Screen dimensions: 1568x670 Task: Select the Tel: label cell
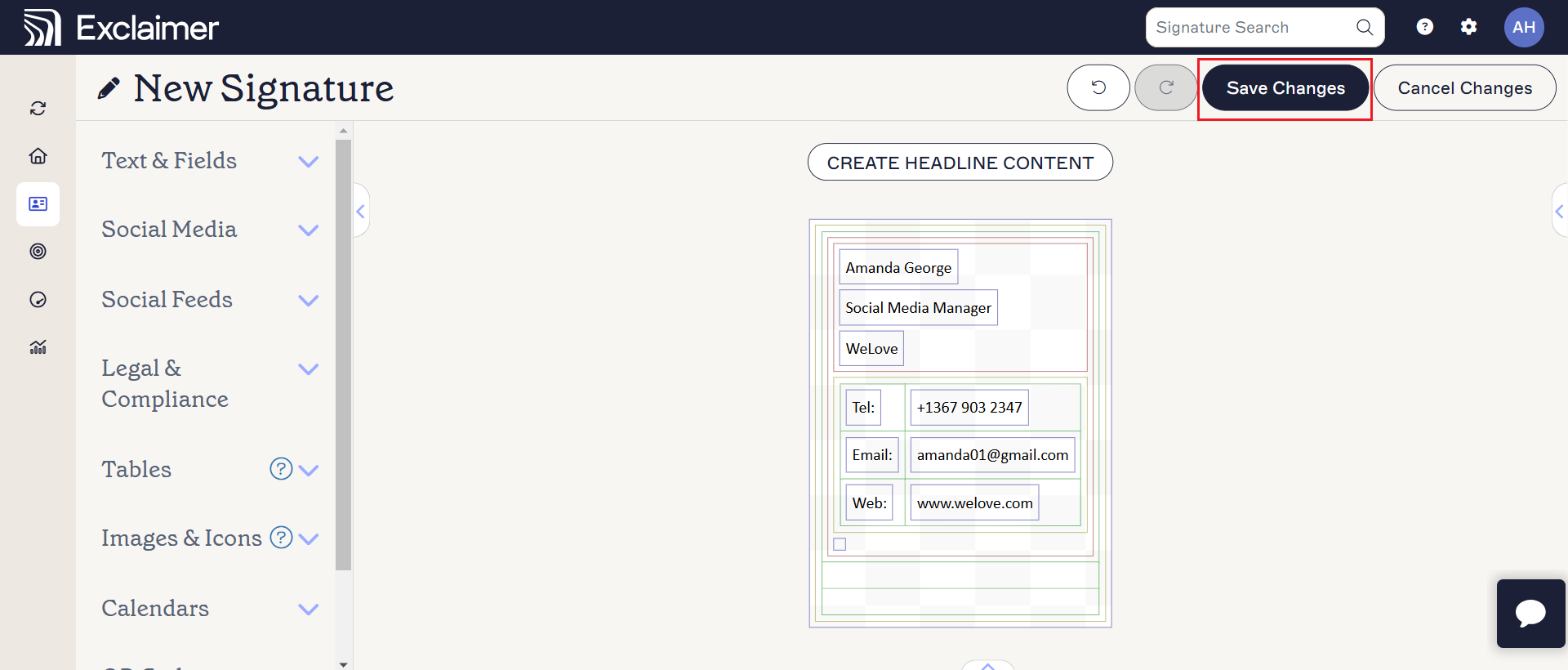(863, 407)
